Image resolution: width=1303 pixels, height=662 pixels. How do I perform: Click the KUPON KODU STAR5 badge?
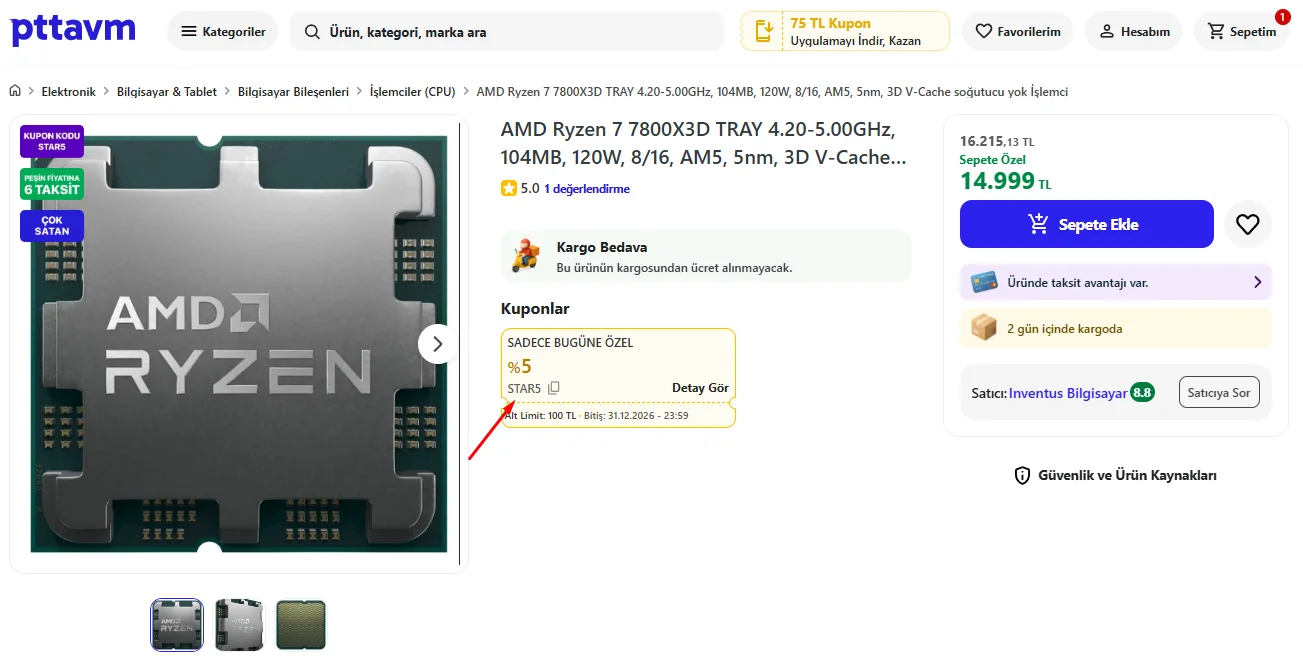coord(52,141)
